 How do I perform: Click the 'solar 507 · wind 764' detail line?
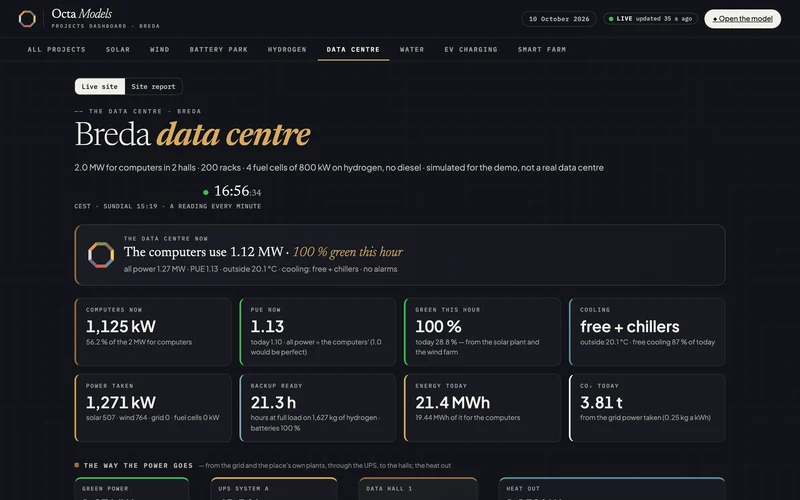click(153, 417)
